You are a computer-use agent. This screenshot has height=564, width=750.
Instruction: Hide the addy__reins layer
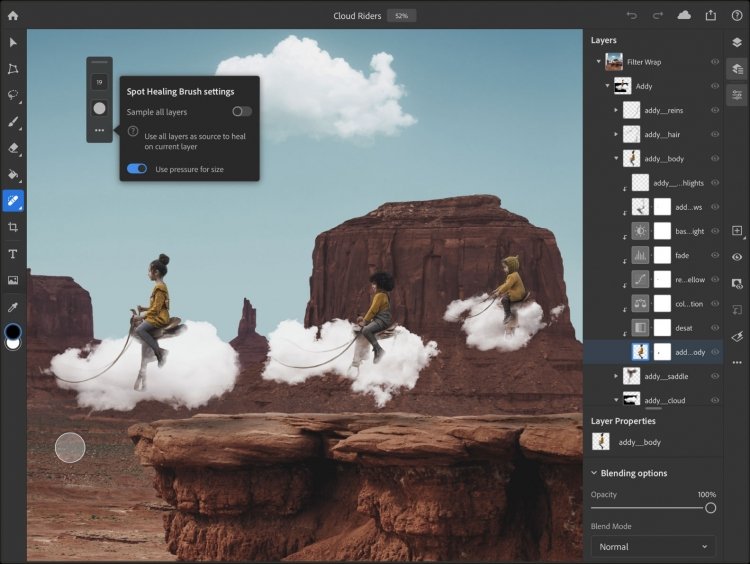[715, 110]
